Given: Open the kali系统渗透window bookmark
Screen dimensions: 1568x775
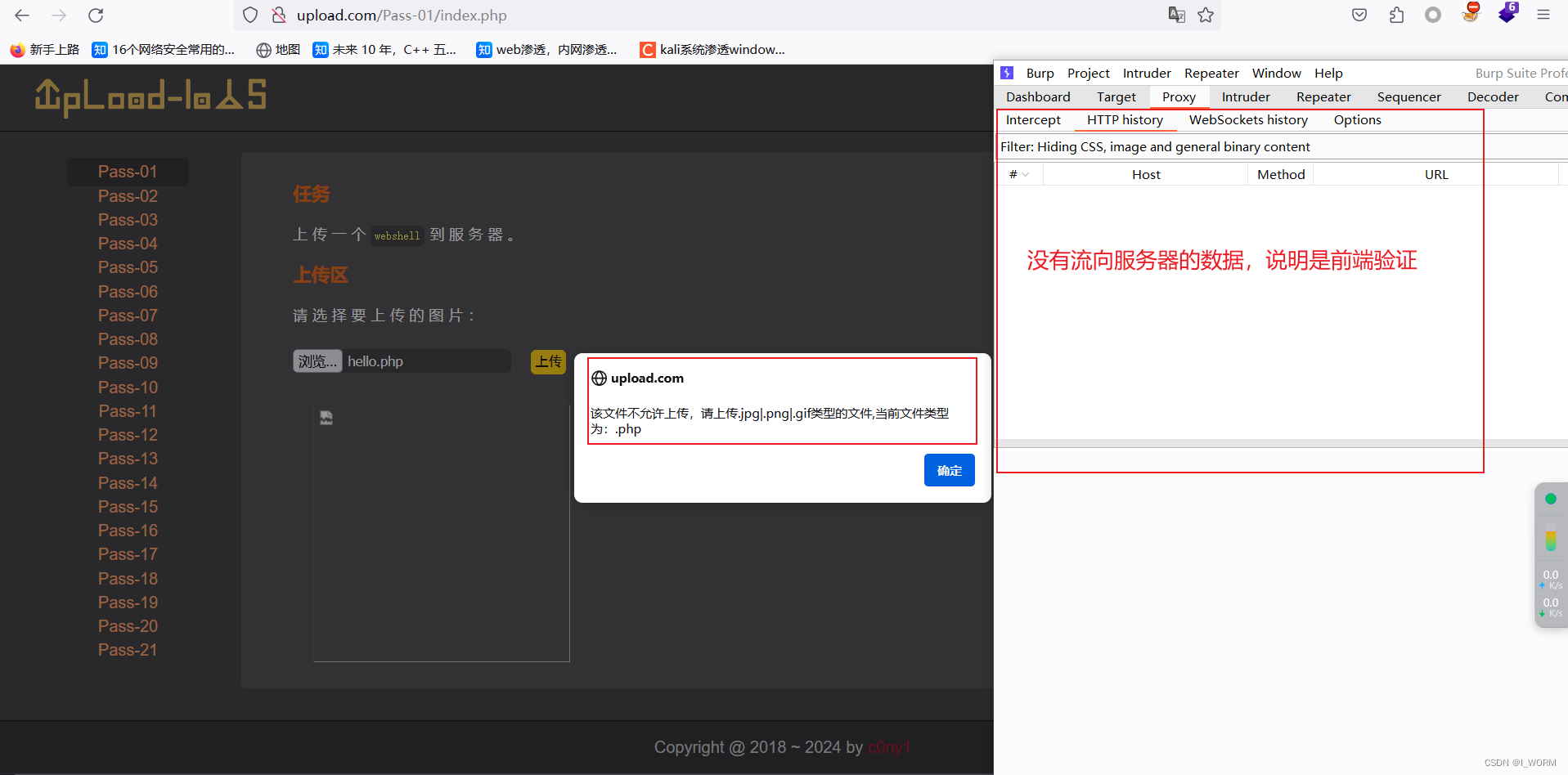Looking at the screenshot, I should pos(712,50).
